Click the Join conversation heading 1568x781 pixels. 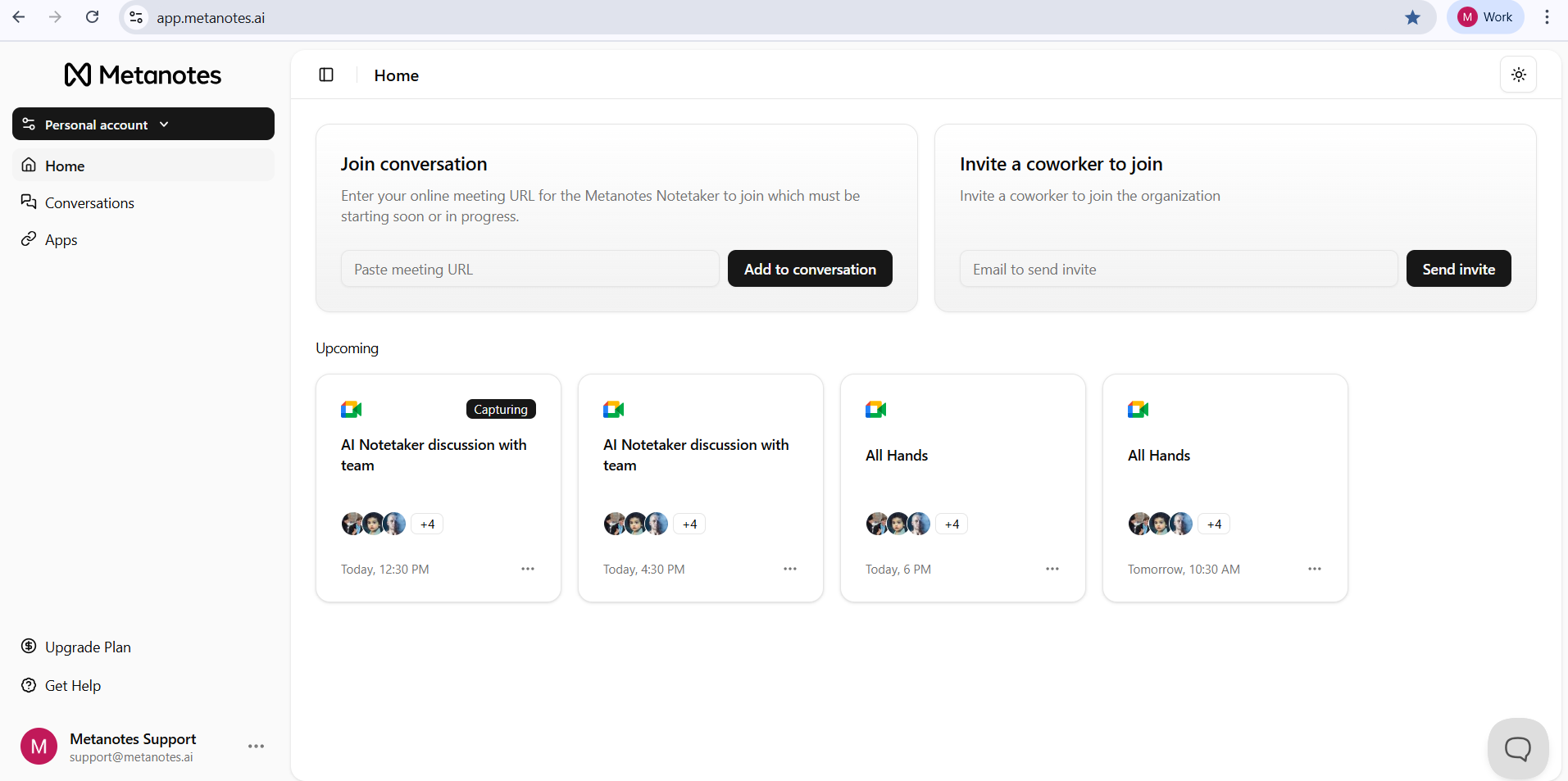414,164
